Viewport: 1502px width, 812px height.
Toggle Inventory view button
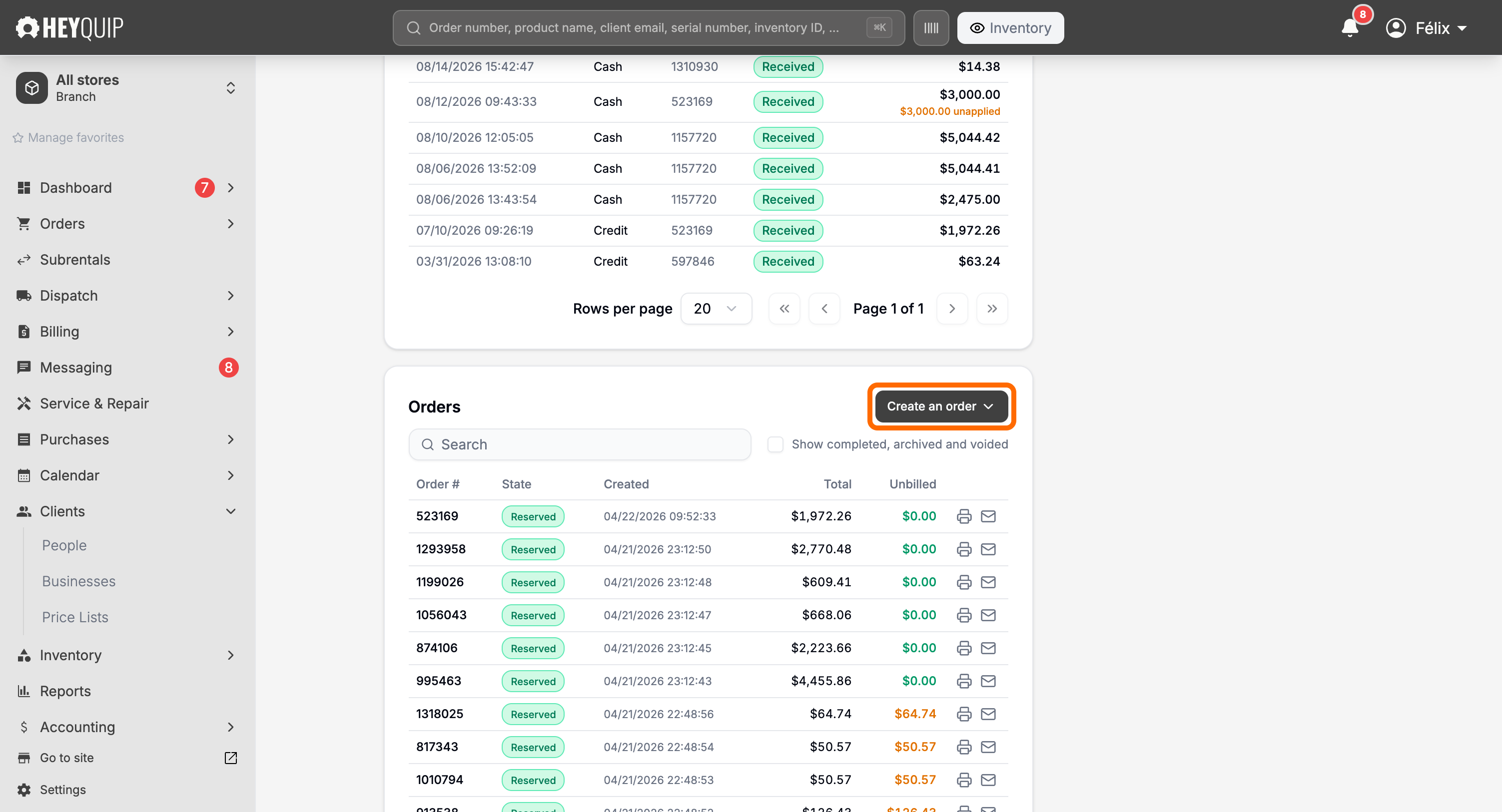1010,28
